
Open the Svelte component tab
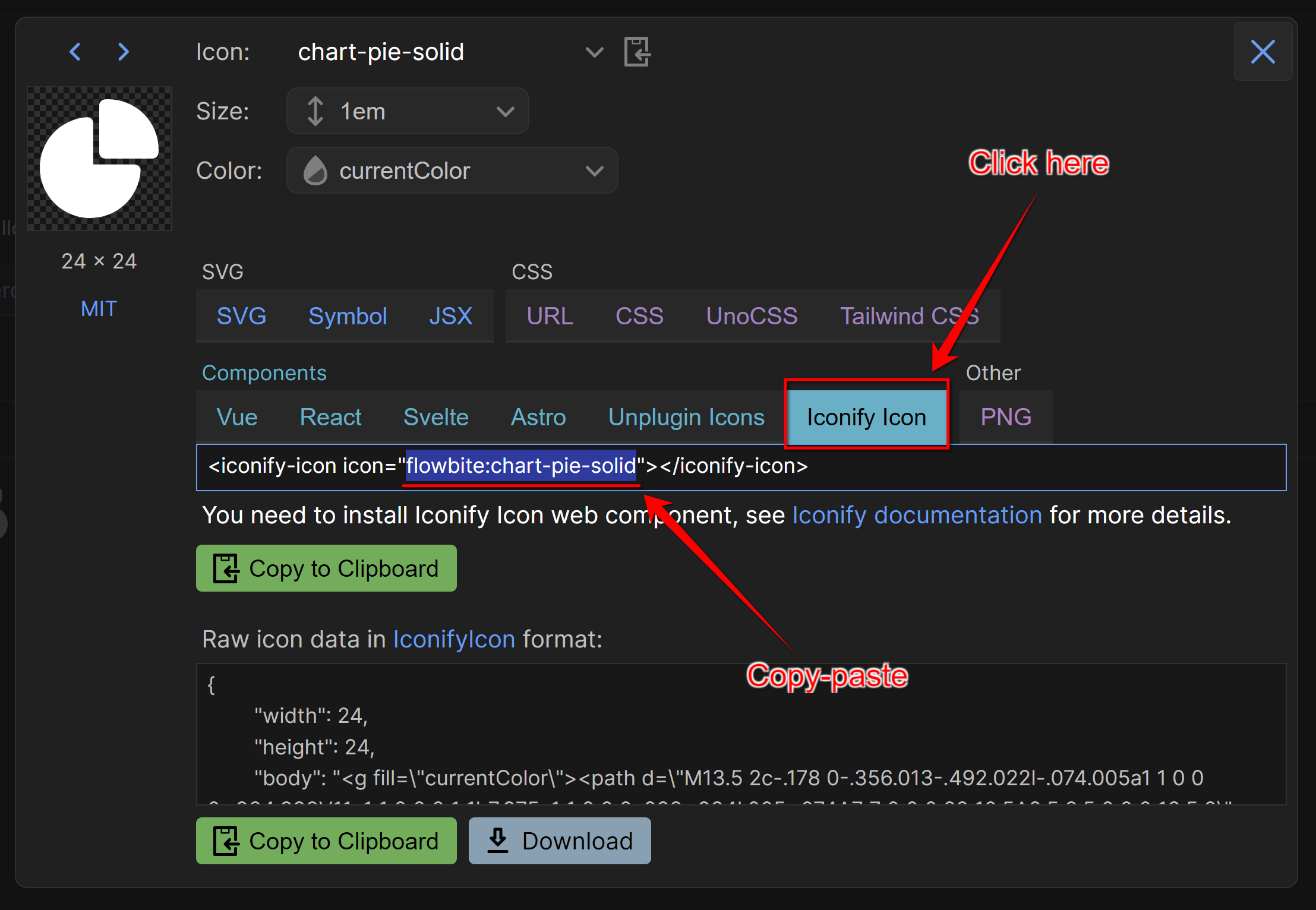(x=436, y=417)
